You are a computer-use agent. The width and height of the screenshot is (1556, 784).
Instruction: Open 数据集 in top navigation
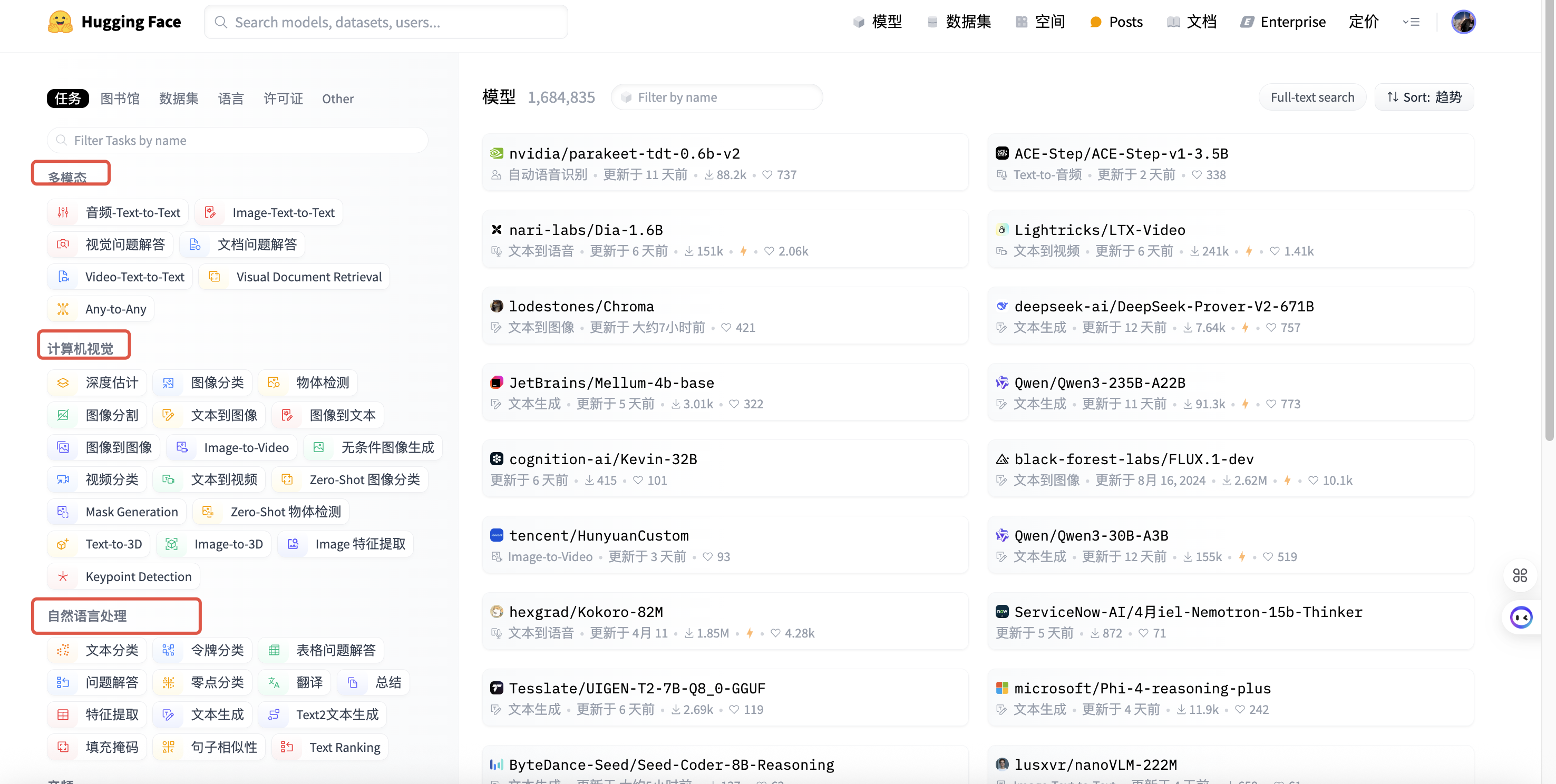point(959,22)
